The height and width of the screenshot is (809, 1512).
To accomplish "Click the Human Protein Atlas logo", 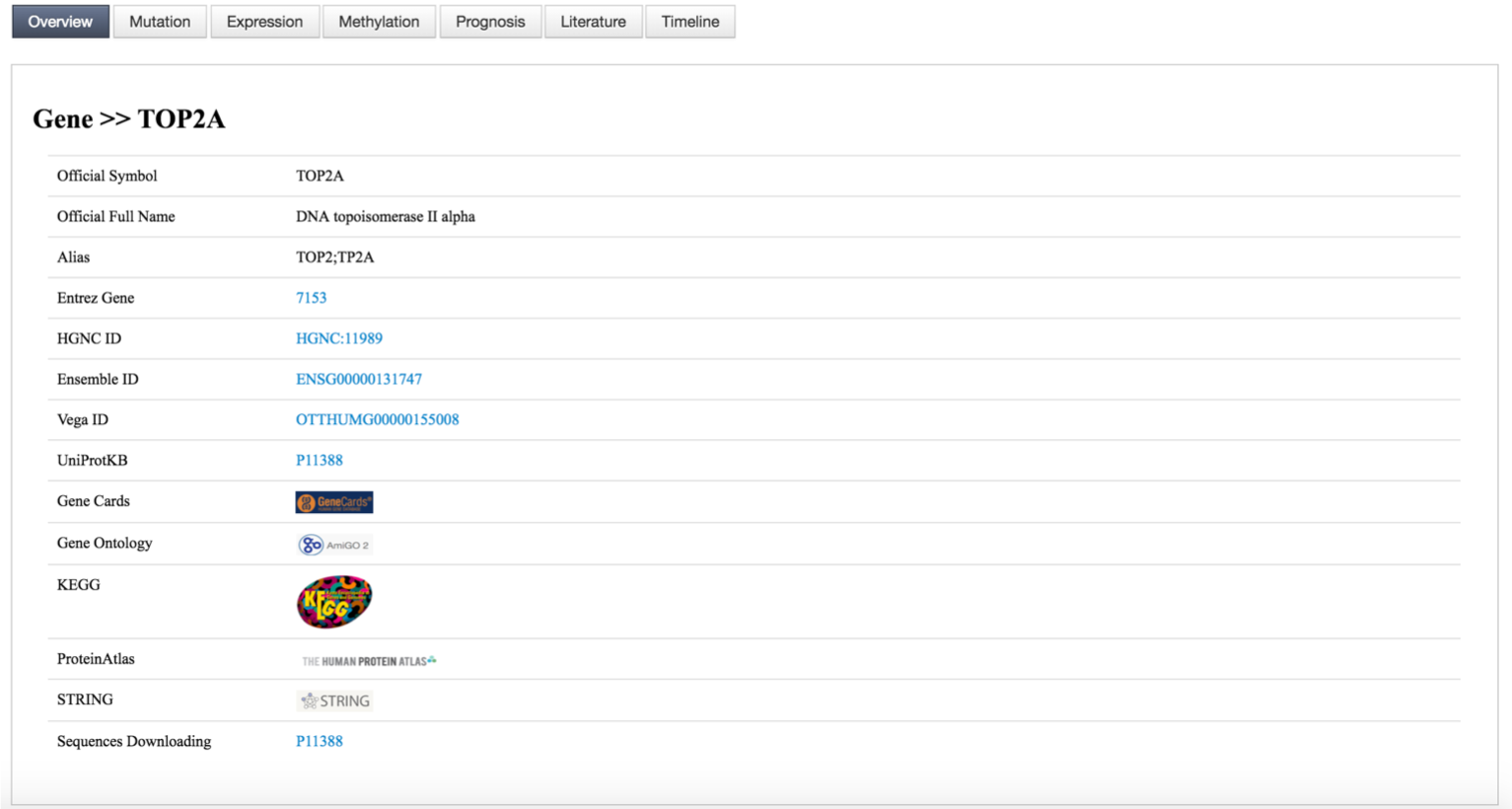I will tap(368, 661).
